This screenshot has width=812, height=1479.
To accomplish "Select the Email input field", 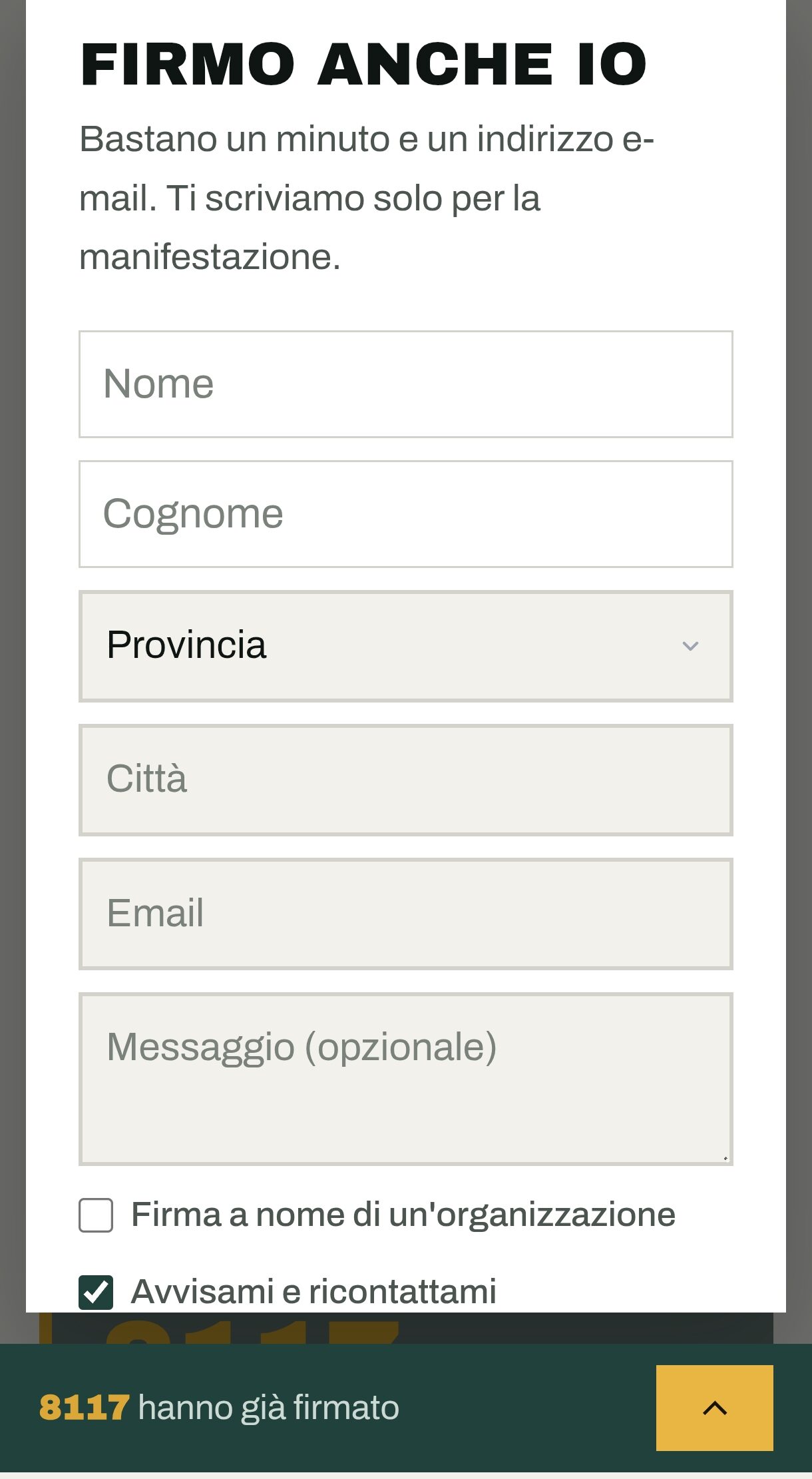I will (406, 914).
